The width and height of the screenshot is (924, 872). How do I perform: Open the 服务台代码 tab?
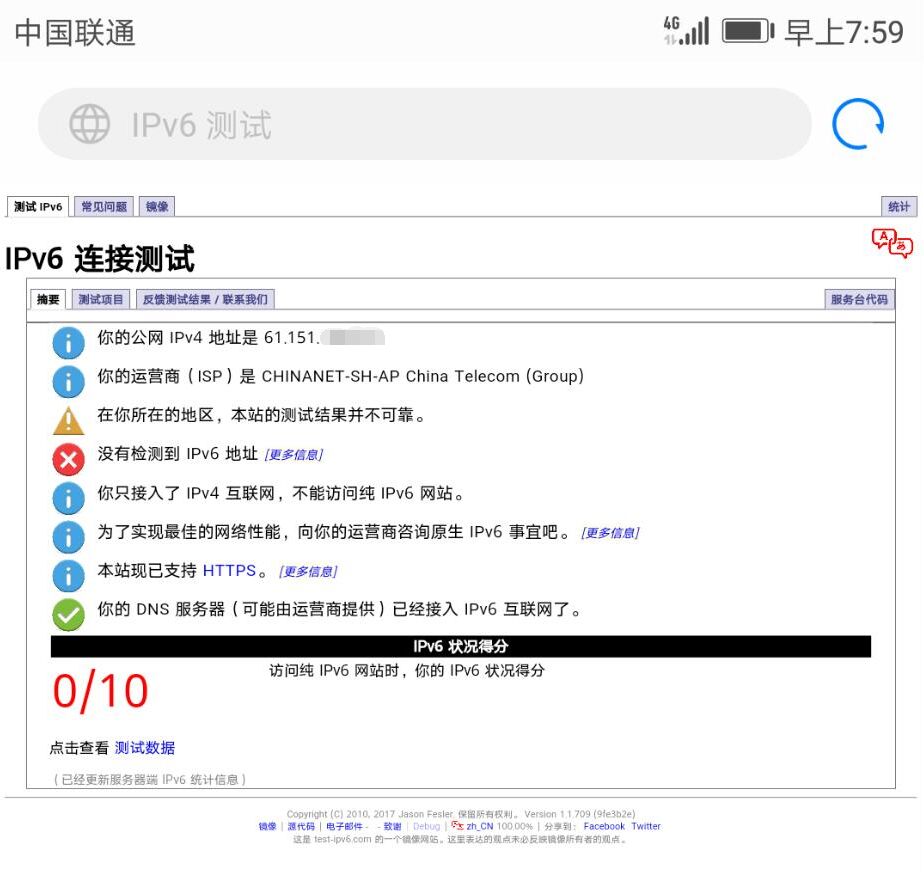(859, 299)
